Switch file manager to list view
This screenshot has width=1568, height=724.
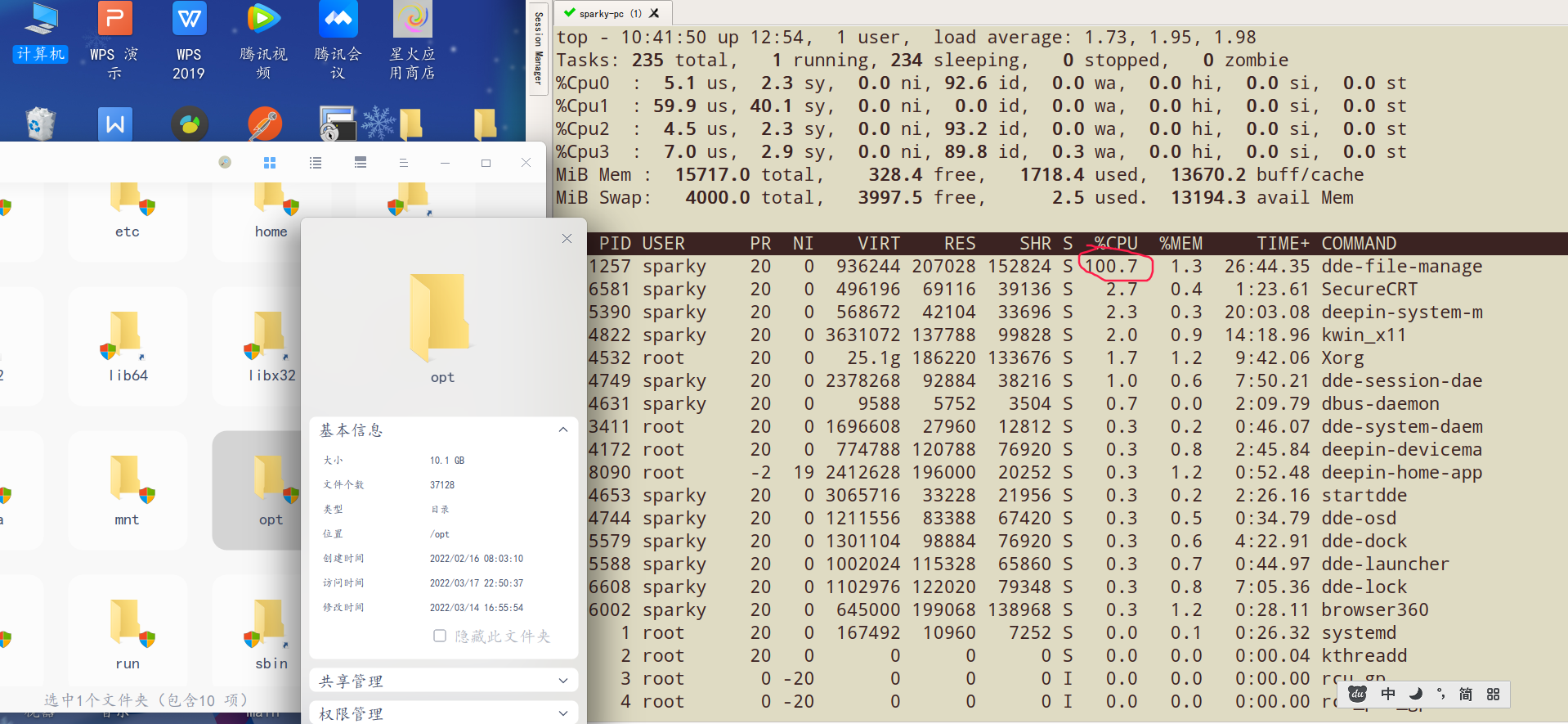point(316,163)
